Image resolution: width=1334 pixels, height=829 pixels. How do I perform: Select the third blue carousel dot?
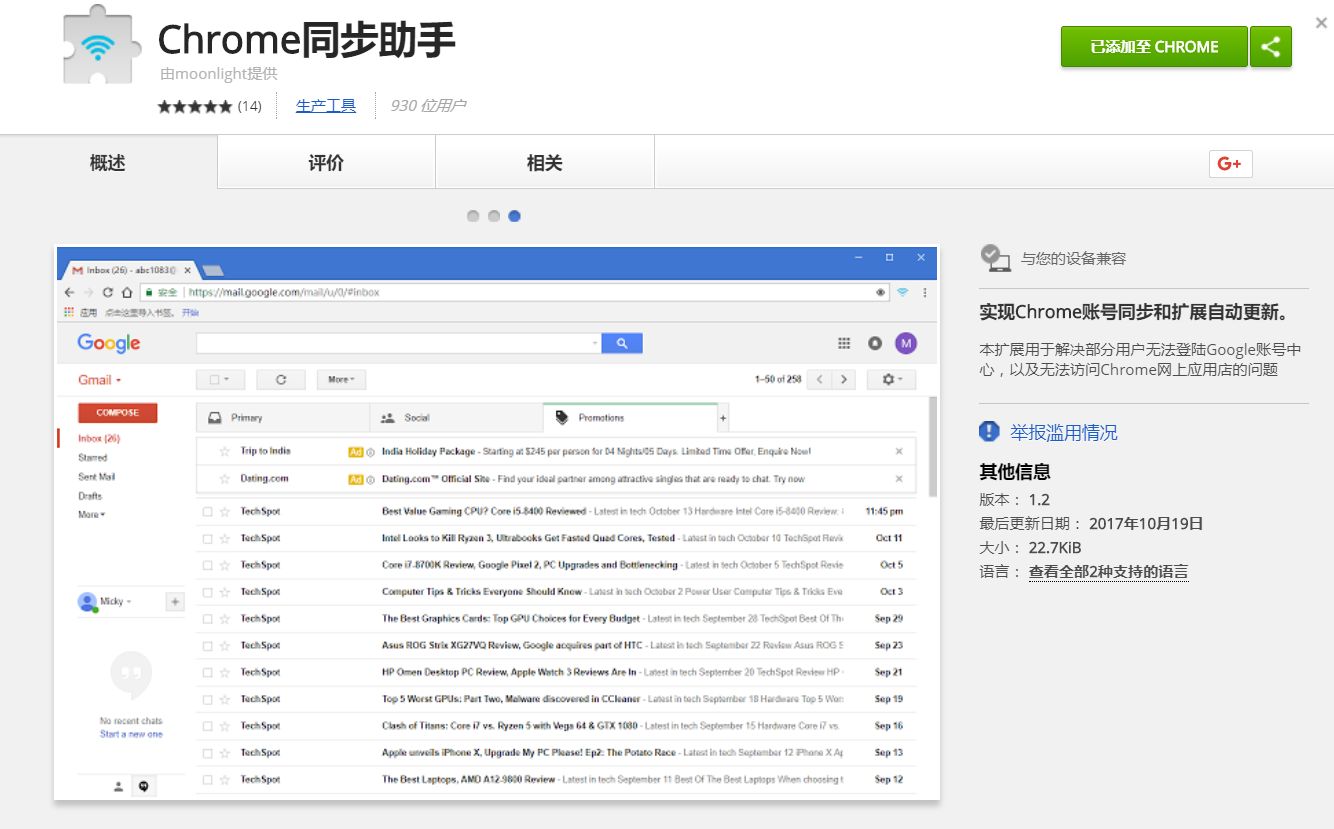tap(514, 216)
